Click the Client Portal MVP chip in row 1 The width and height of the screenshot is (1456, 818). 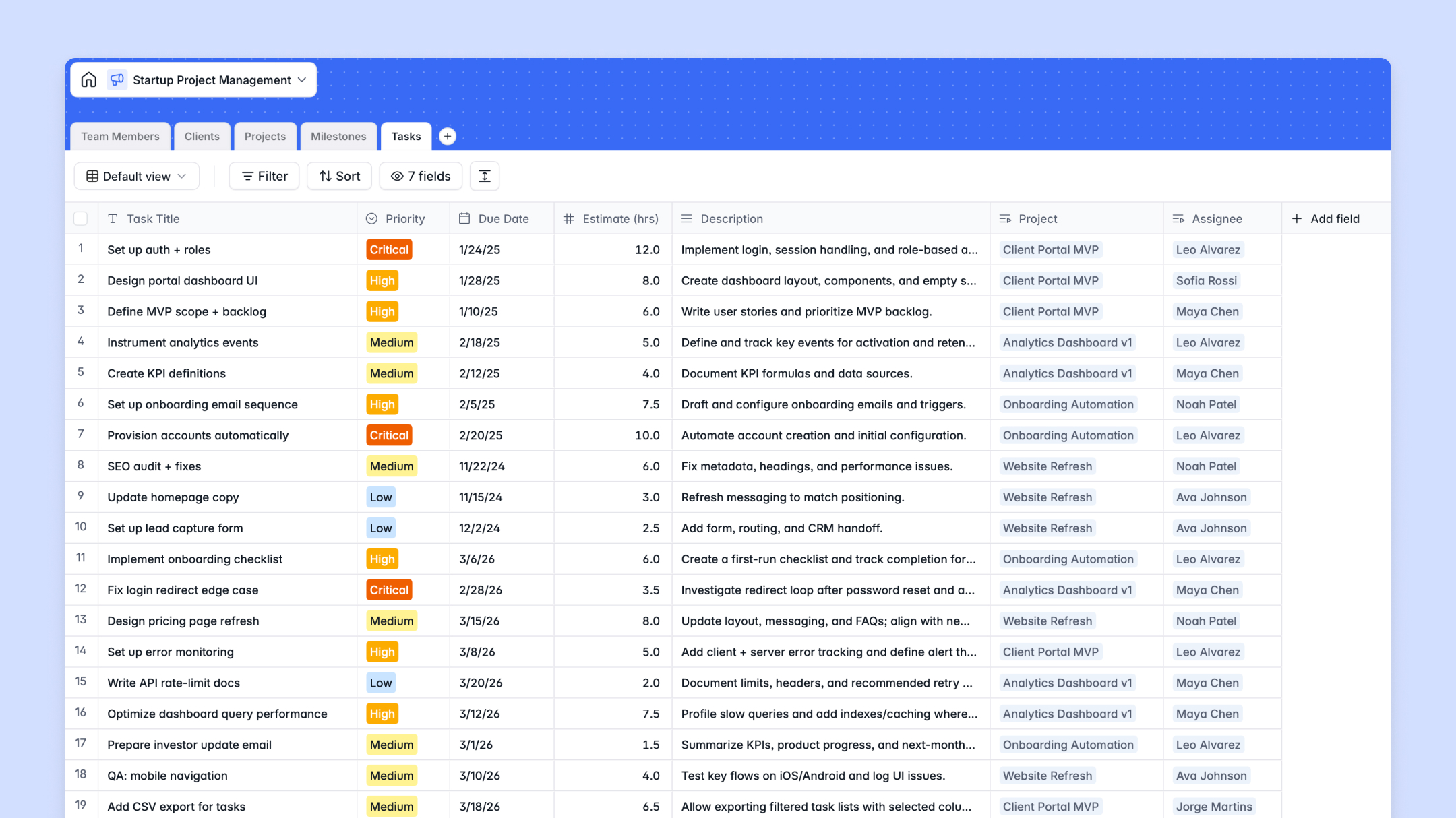1050,249
